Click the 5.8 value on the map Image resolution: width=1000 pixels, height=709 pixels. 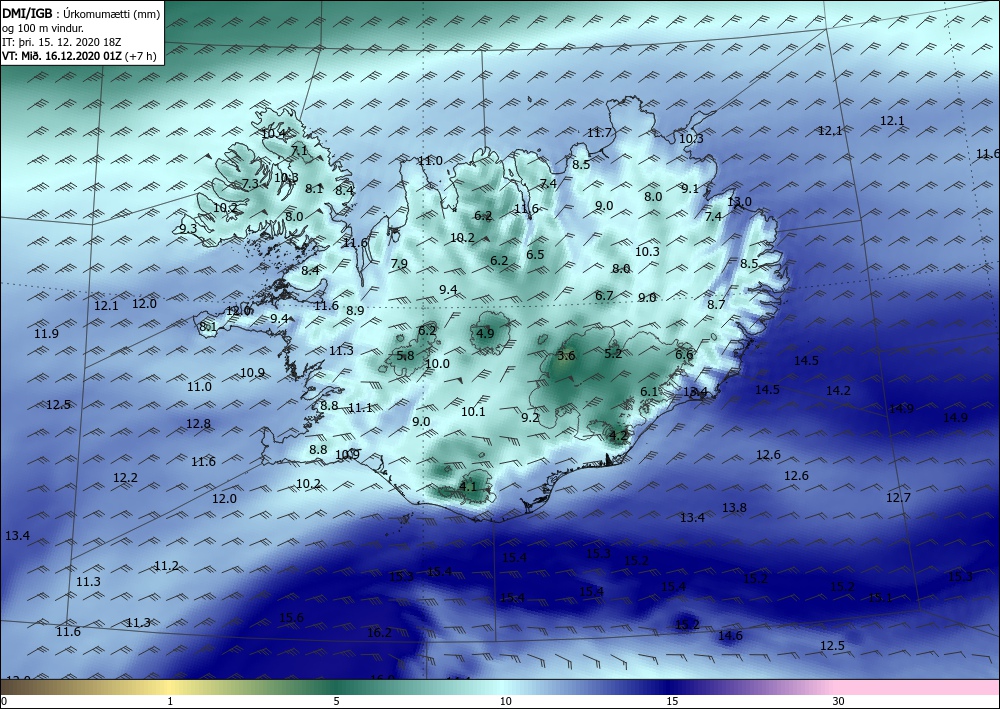click(406, 356)
